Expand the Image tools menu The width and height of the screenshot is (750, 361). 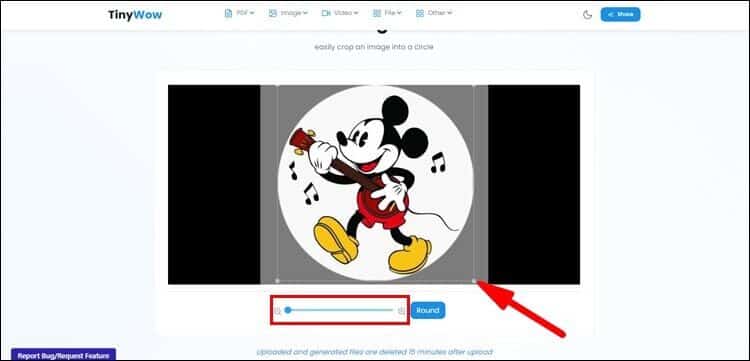click(x=288, y=13)
